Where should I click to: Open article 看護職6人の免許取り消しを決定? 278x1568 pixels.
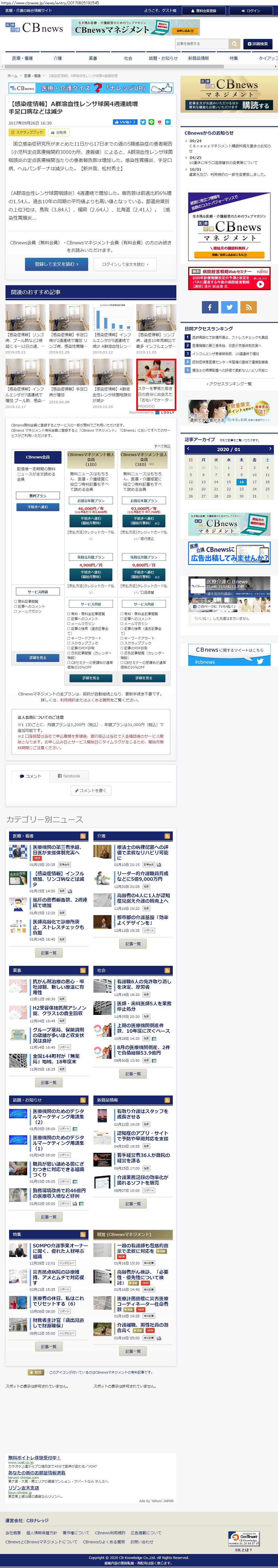click(144, 984)
